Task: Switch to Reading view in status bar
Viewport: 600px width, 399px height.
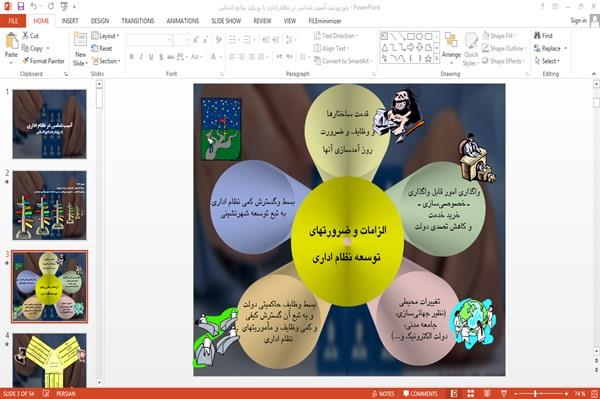Action: coord(487,394)
